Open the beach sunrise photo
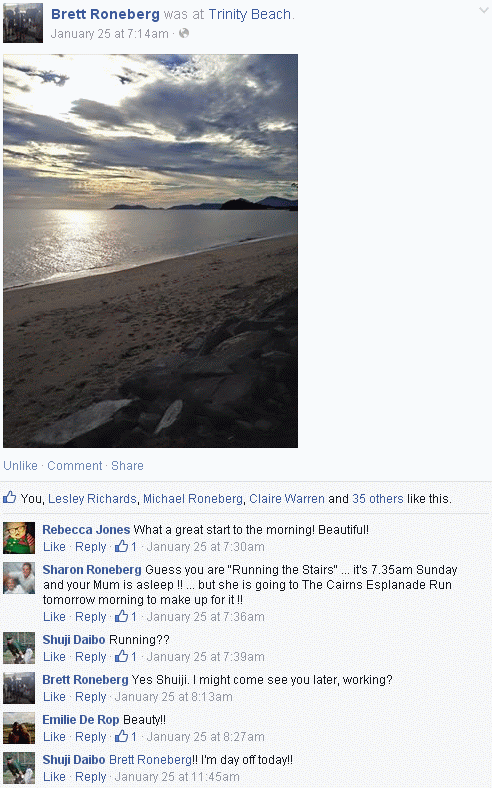This screenshot has width=492, height=788. (150, 251)
